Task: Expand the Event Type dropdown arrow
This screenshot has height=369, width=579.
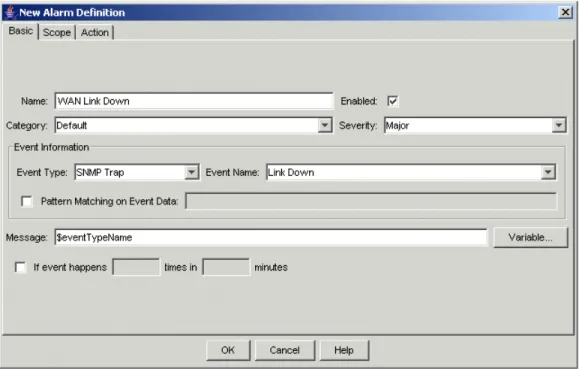Action: point(191,172)
